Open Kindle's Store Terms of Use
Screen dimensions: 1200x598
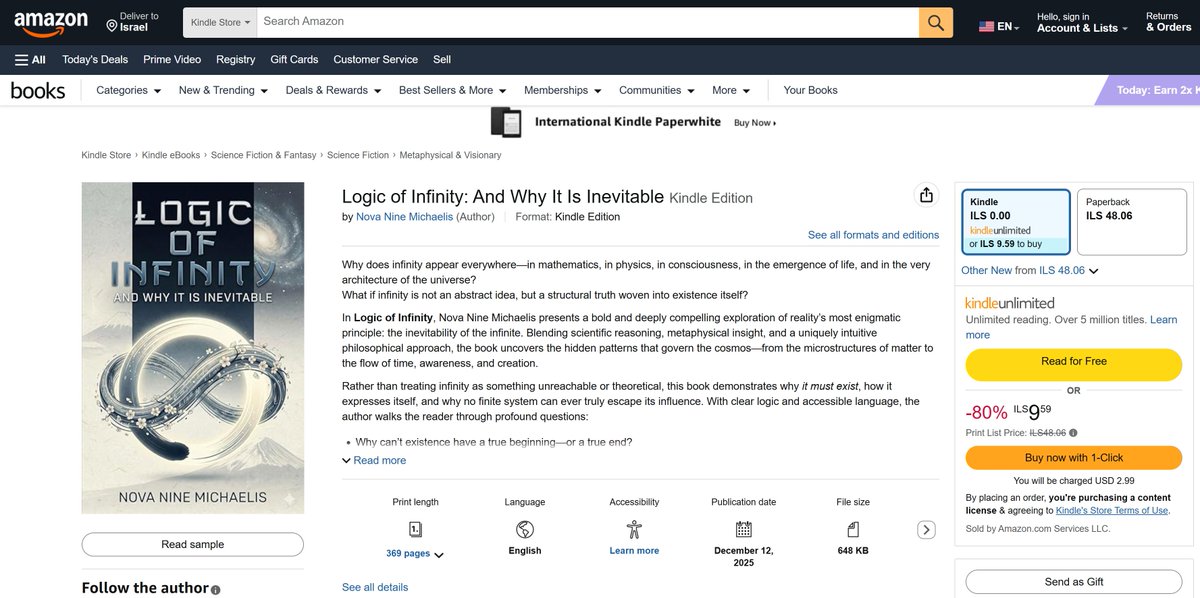pyautogui.click(x=1112, y=510)
